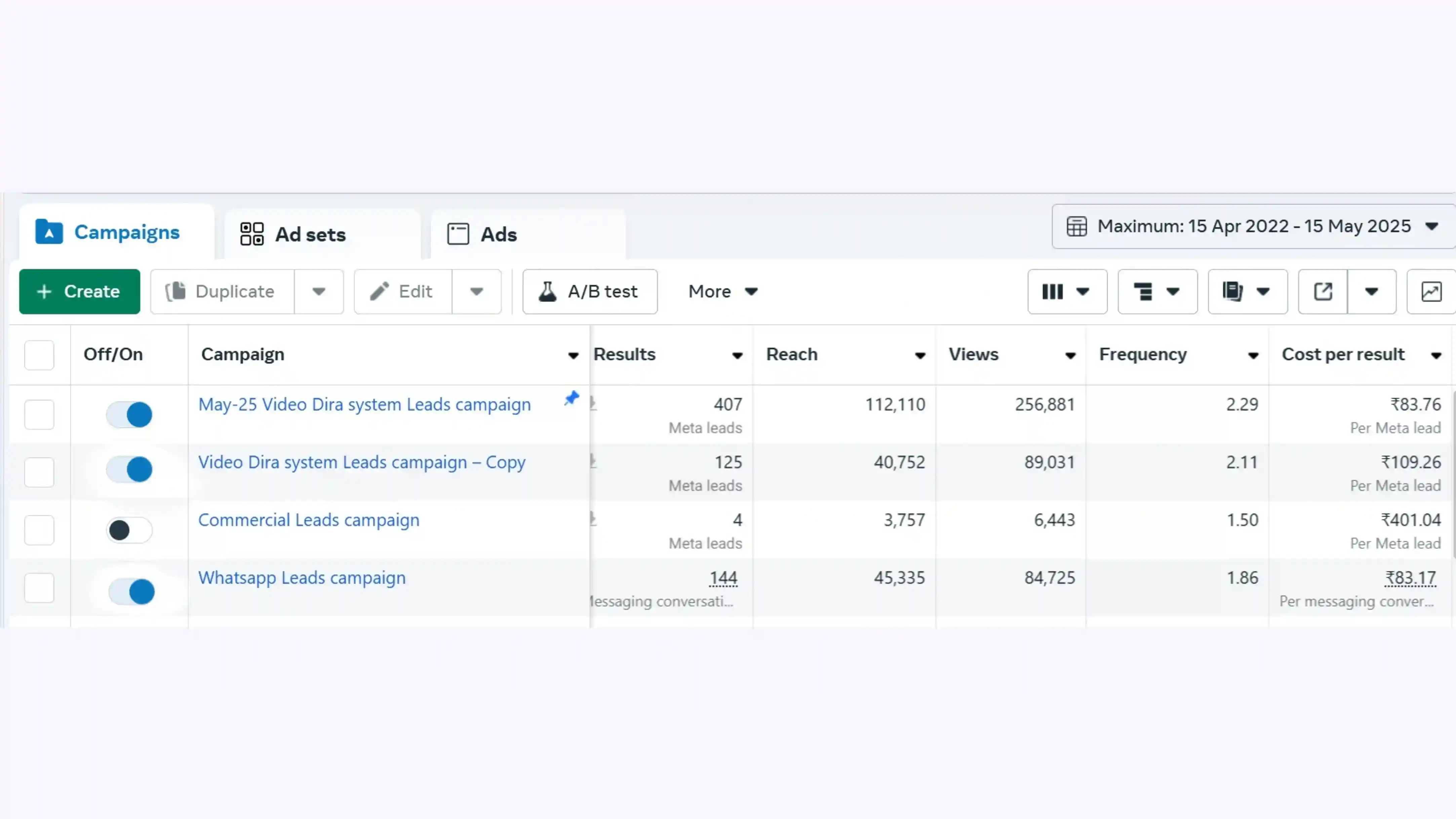Screen dimensions: 1456x819
Task: Turn off May-25 Video Dira campaign toggle
Action: pos(129,414)
